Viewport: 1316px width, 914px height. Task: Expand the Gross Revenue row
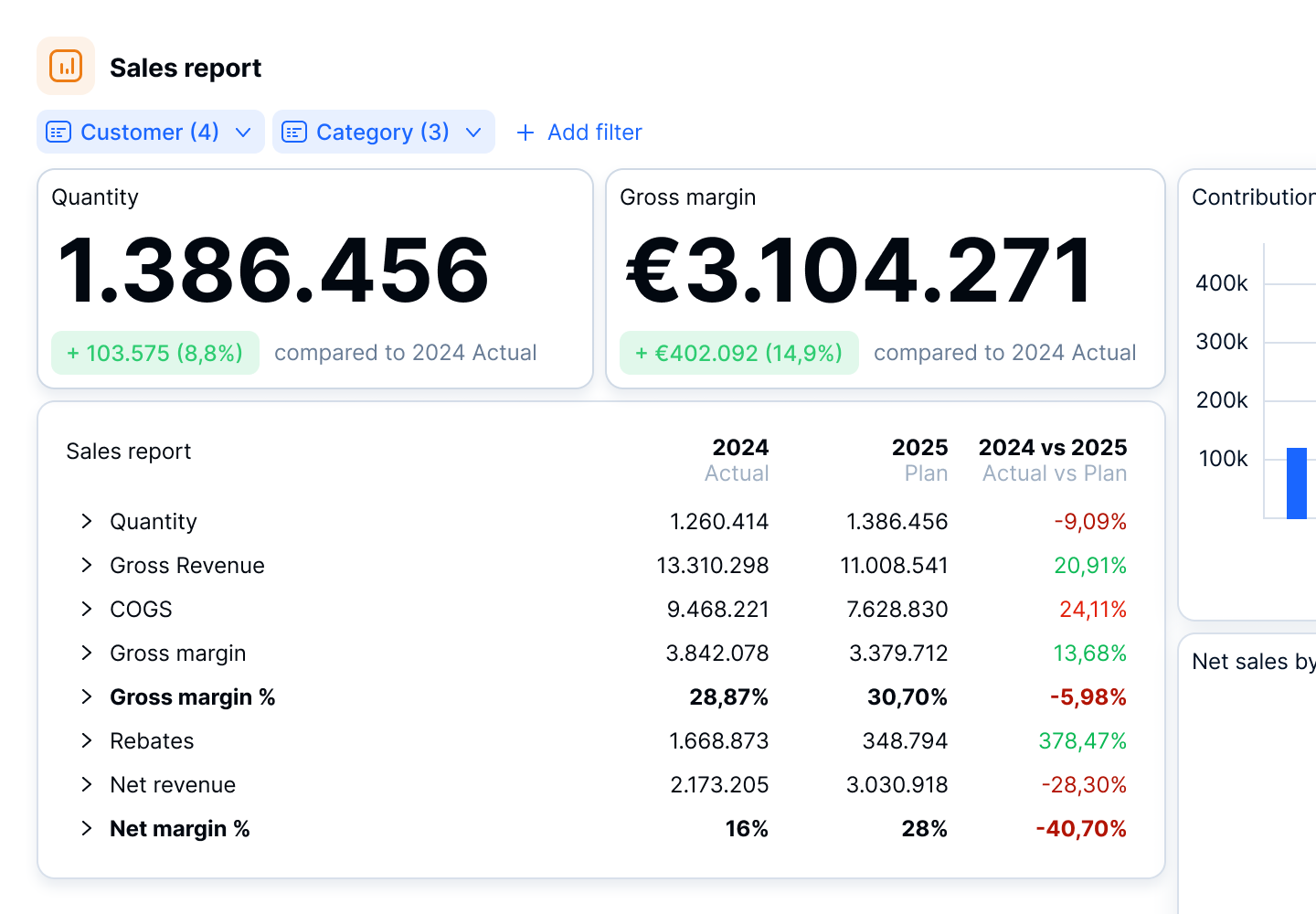coord(86,565)
